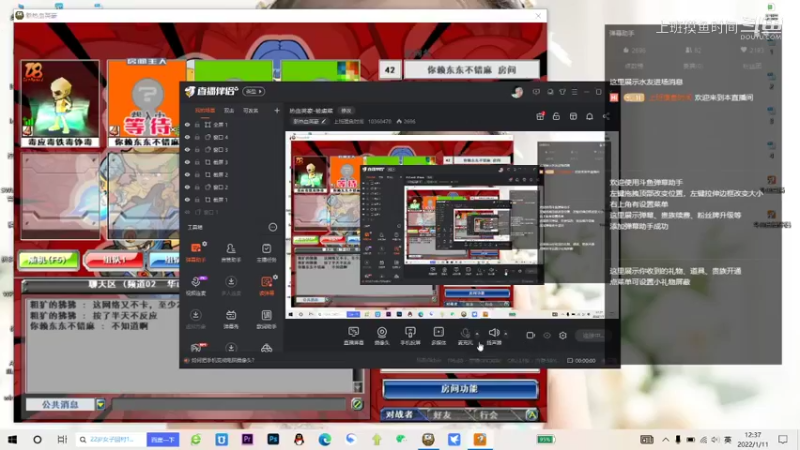Viewport: 800px width, 450px height.
Task: Open the more-tools circle button in the tools header
Action: [272, 227]
